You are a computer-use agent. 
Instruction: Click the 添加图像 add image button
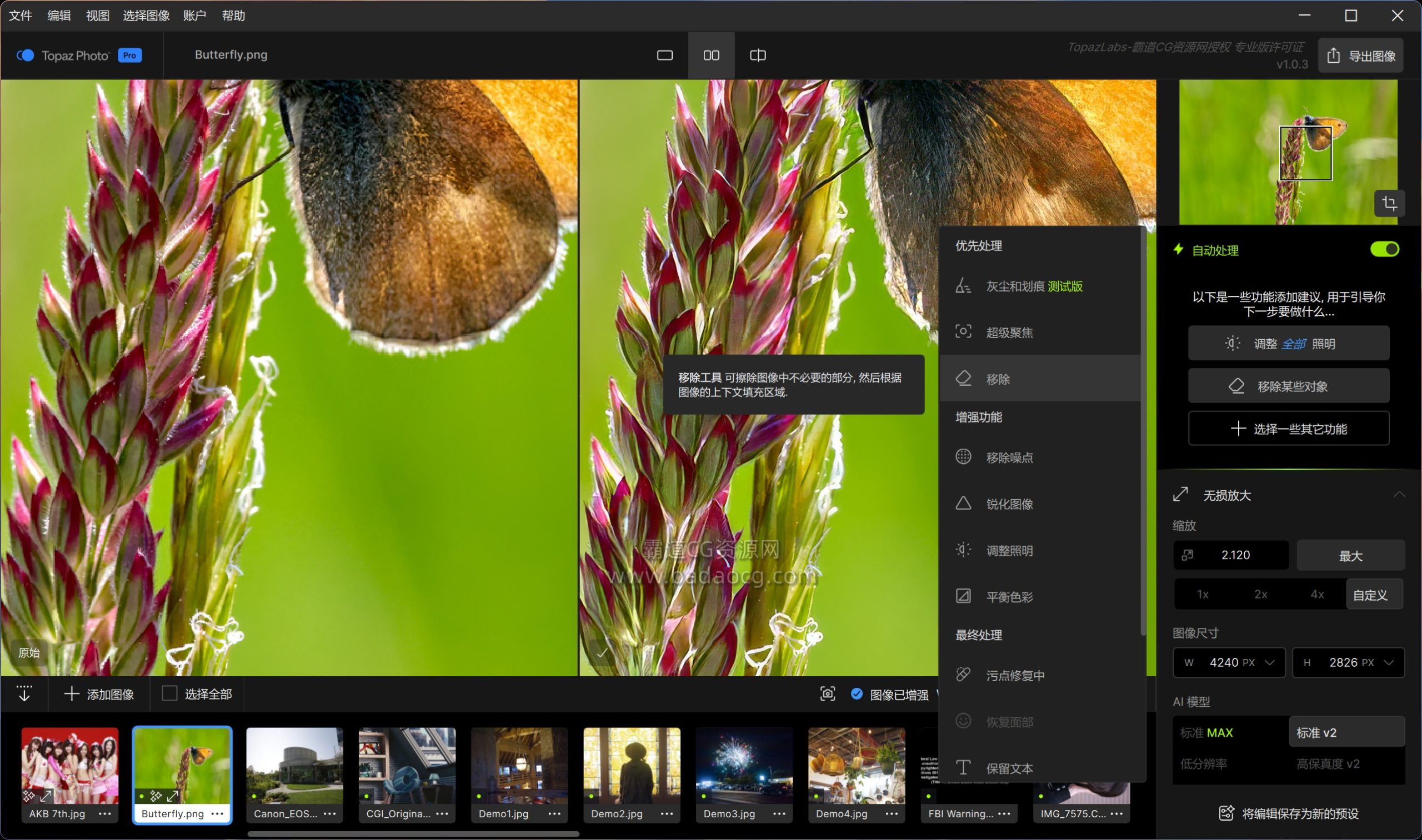99,694
